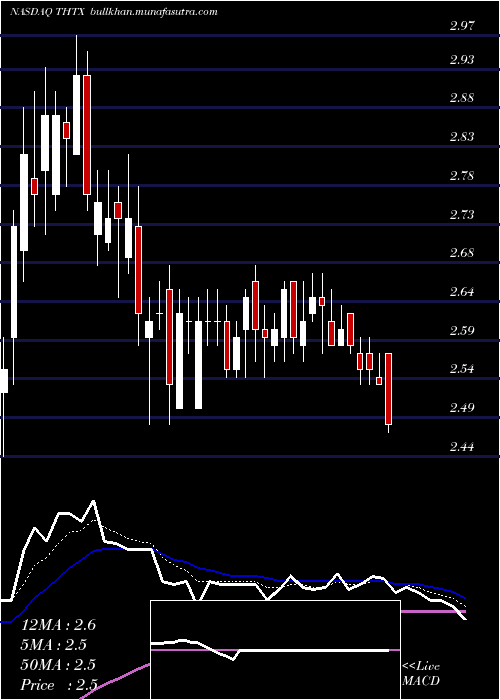Click the 2.68 price axis label
This screenshot has width=500, height=700.
tap(462, 253)
